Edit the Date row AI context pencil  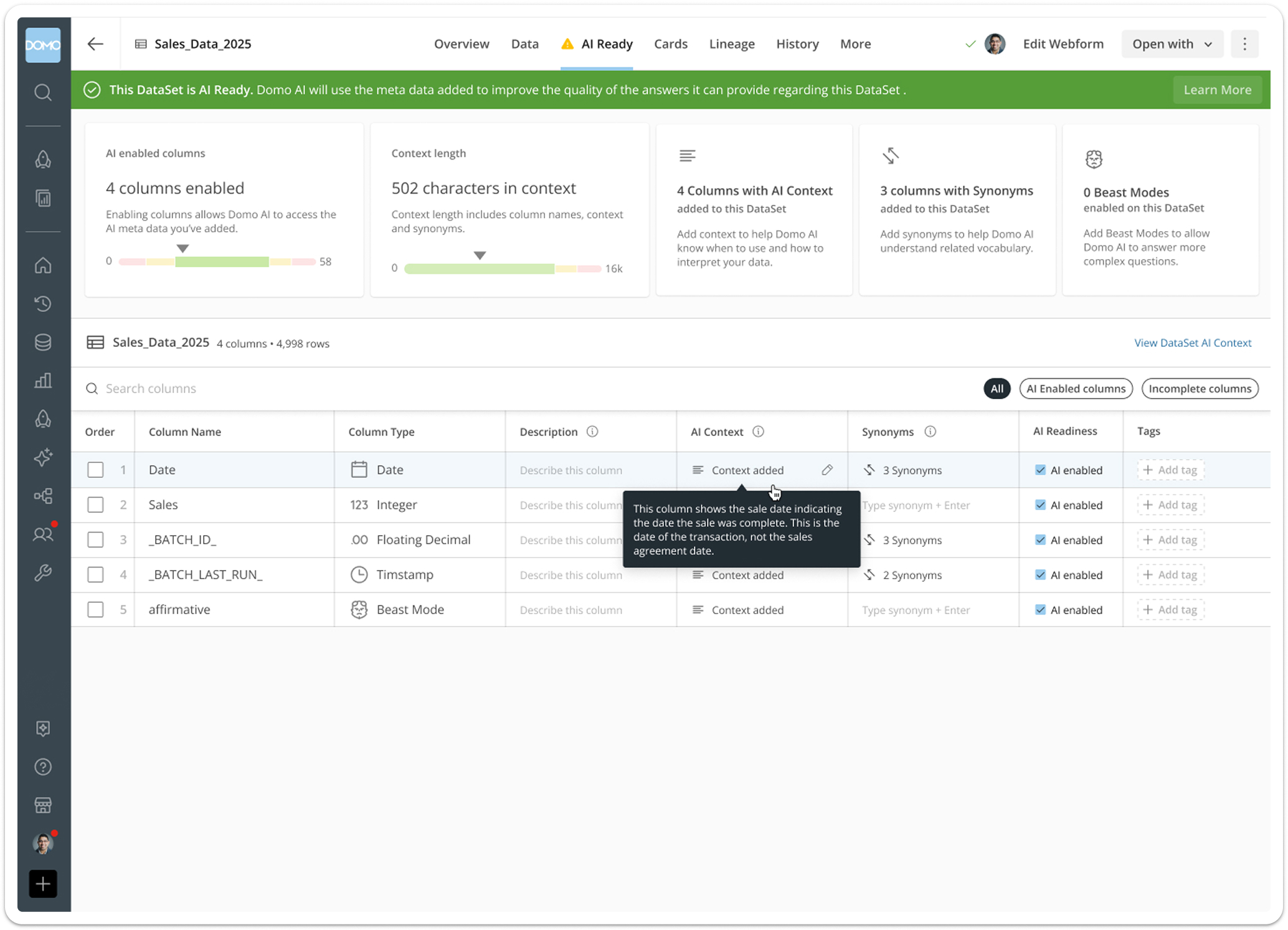[827, 470]
